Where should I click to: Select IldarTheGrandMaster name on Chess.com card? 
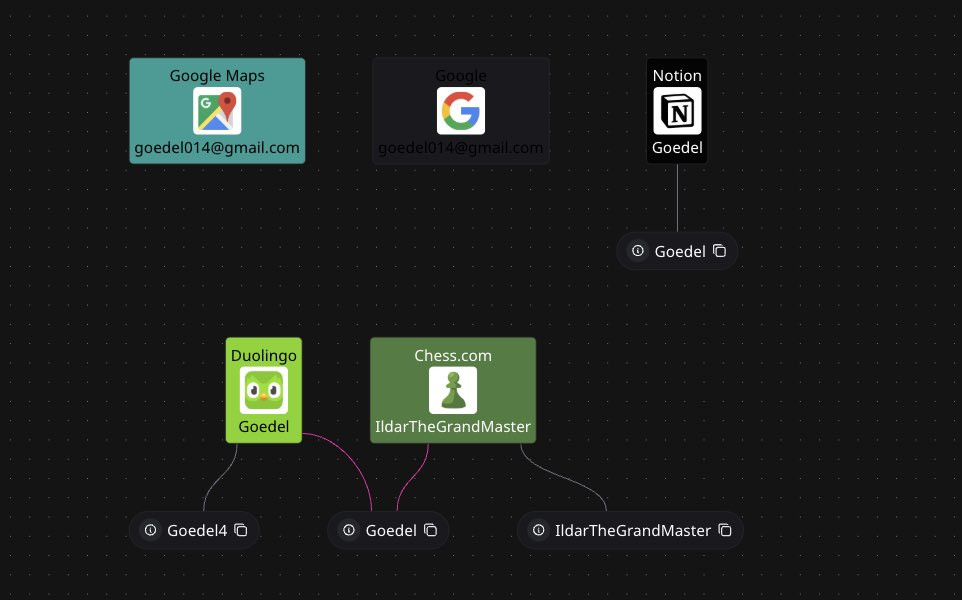(x=453, y=426)
